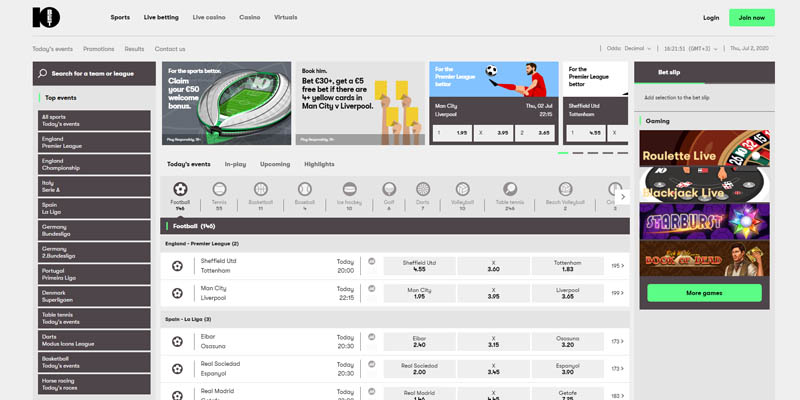
Task: Open the Odds Decimal dropdown
Action: tap(626, 48)
